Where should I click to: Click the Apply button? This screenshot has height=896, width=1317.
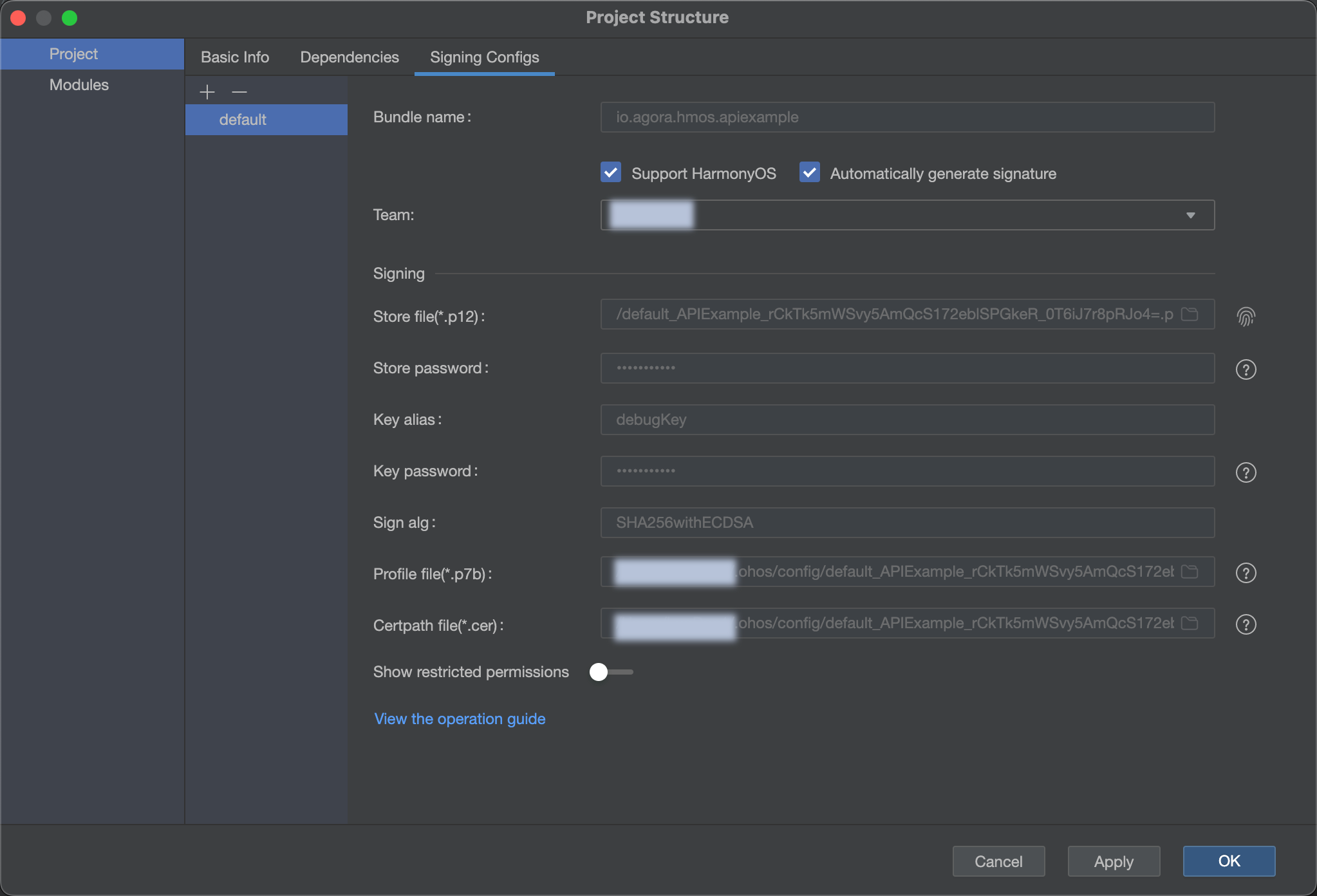pyautogui.click(x=1114, y=861)
